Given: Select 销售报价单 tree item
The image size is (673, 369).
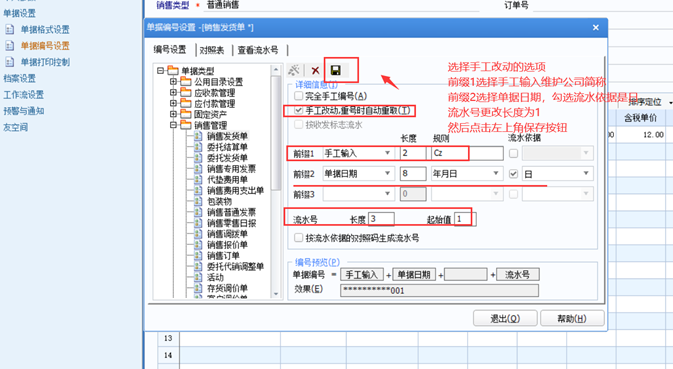Looking at the screenshot, I should (227, 245).
